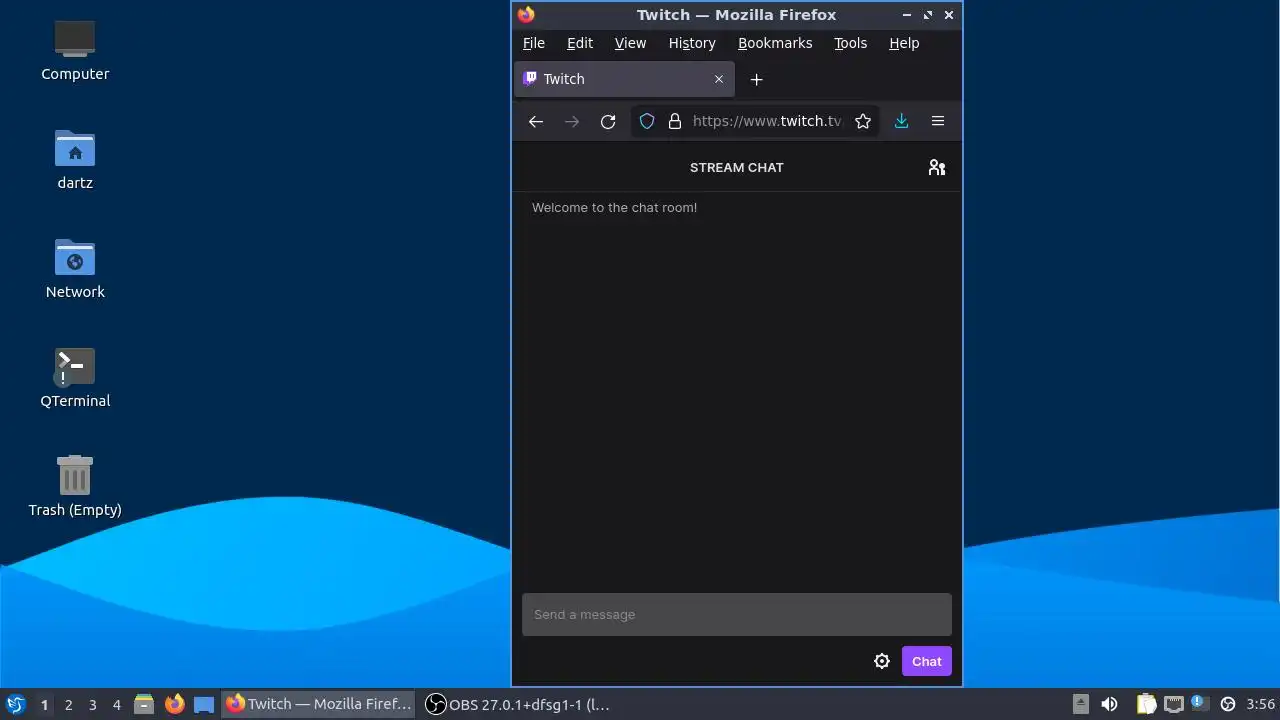
Task: Open the LXQt start menu
Action: pyautogui.click(x=15, y=704)
